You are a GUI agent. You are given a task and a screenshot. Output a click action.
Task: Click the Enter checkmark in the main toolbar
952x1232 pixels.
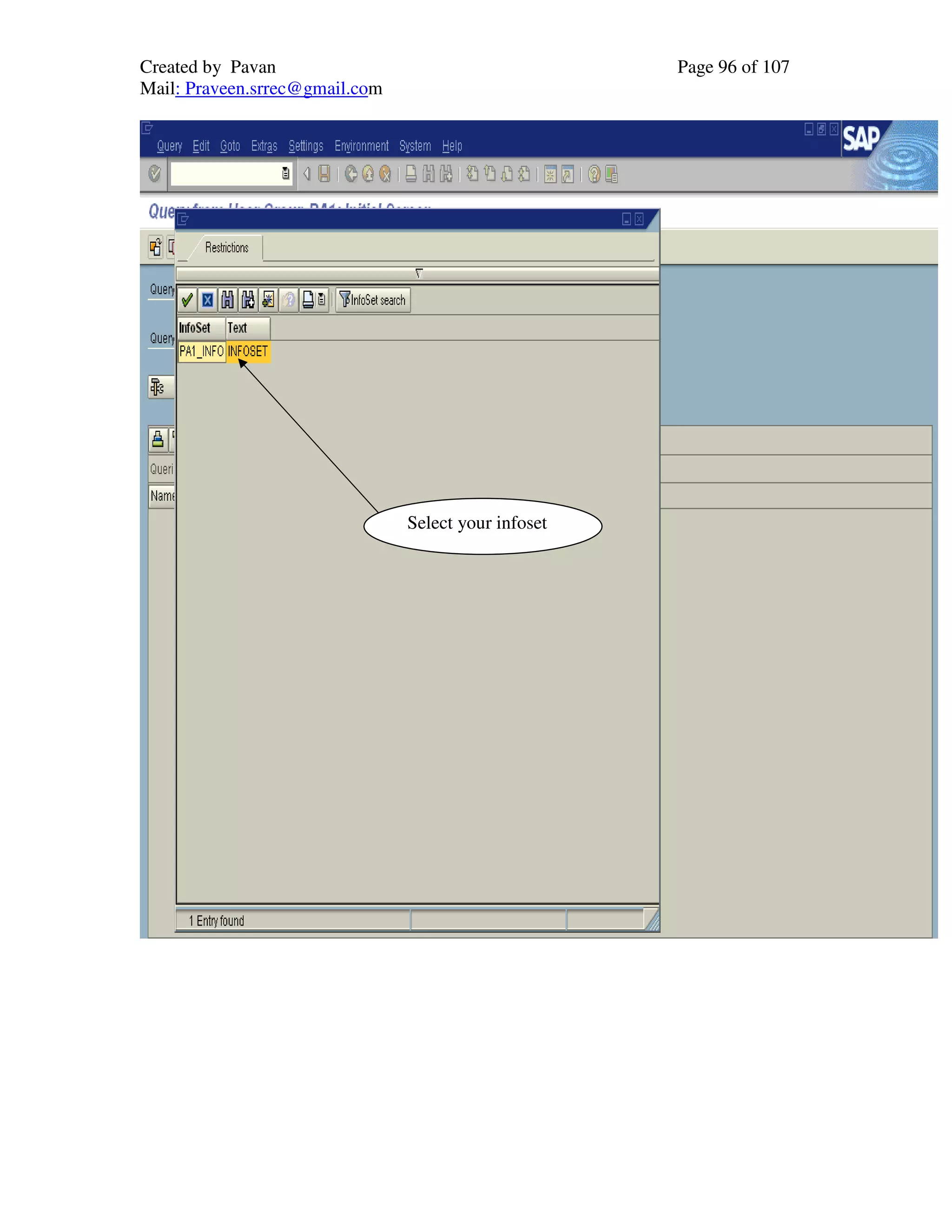[154, 174]
